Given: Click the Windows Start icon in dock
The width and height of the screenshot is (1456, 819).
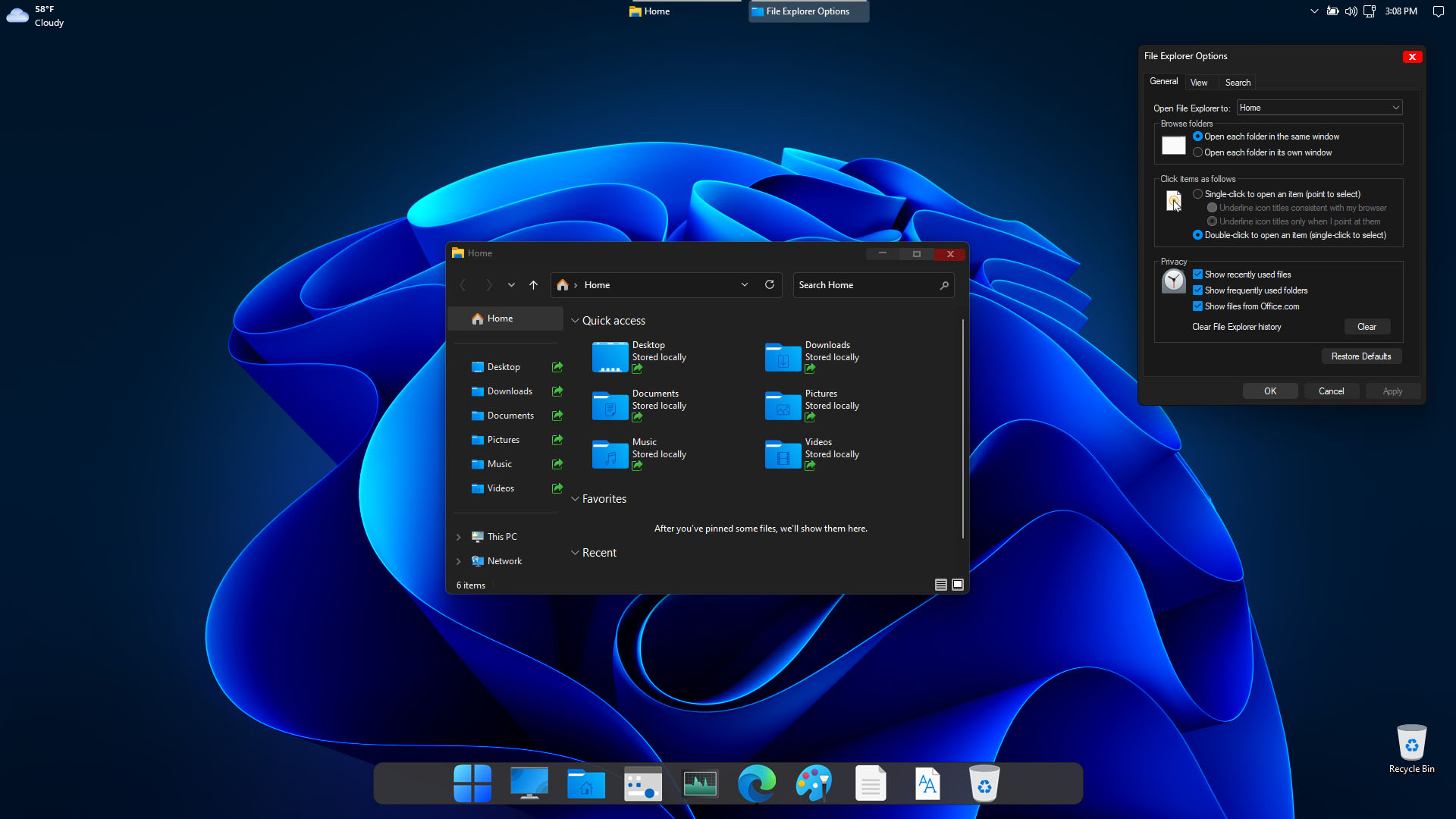Looking at the screenshot, I should coord(472,783).
